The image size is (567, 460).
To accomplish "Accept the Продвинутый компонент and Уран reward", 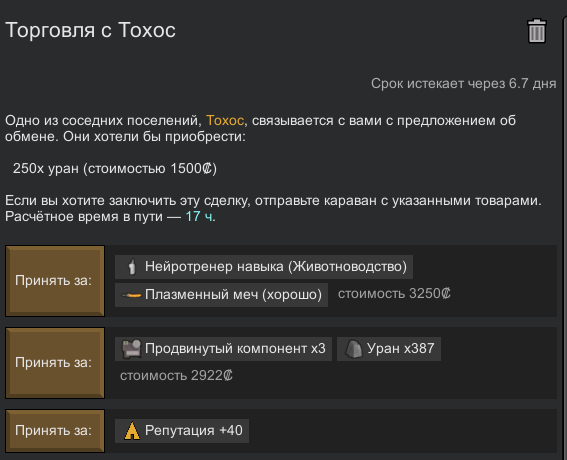I will (x=55, y=363).
